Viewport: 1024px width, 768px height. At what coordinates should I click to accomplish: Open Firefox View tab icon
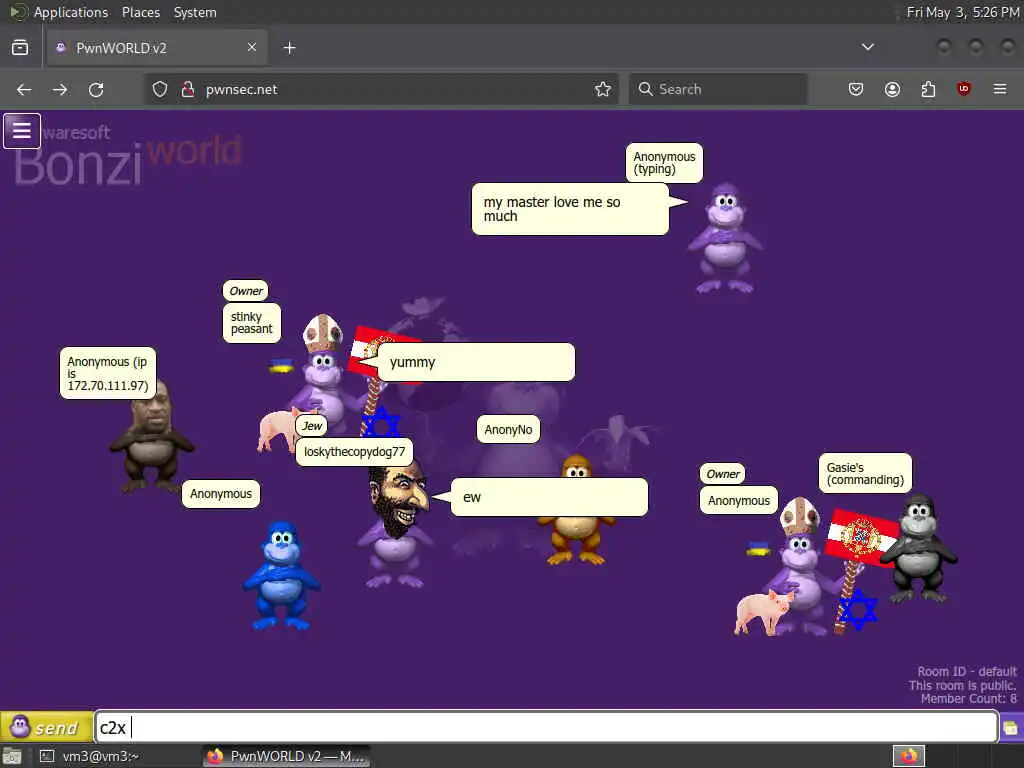(20, 48)
